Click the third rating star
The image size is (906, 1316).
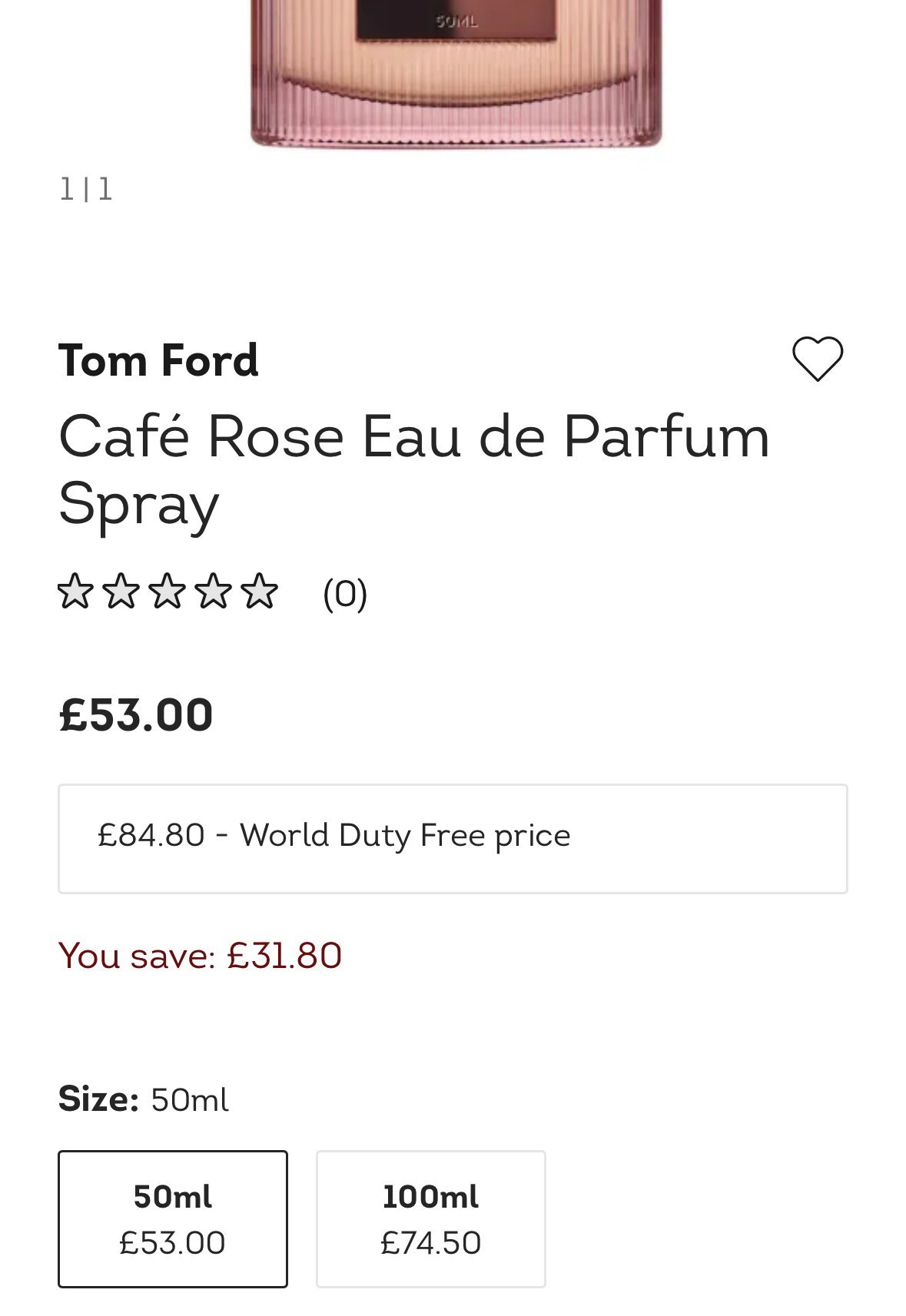[x=168, y=592]
